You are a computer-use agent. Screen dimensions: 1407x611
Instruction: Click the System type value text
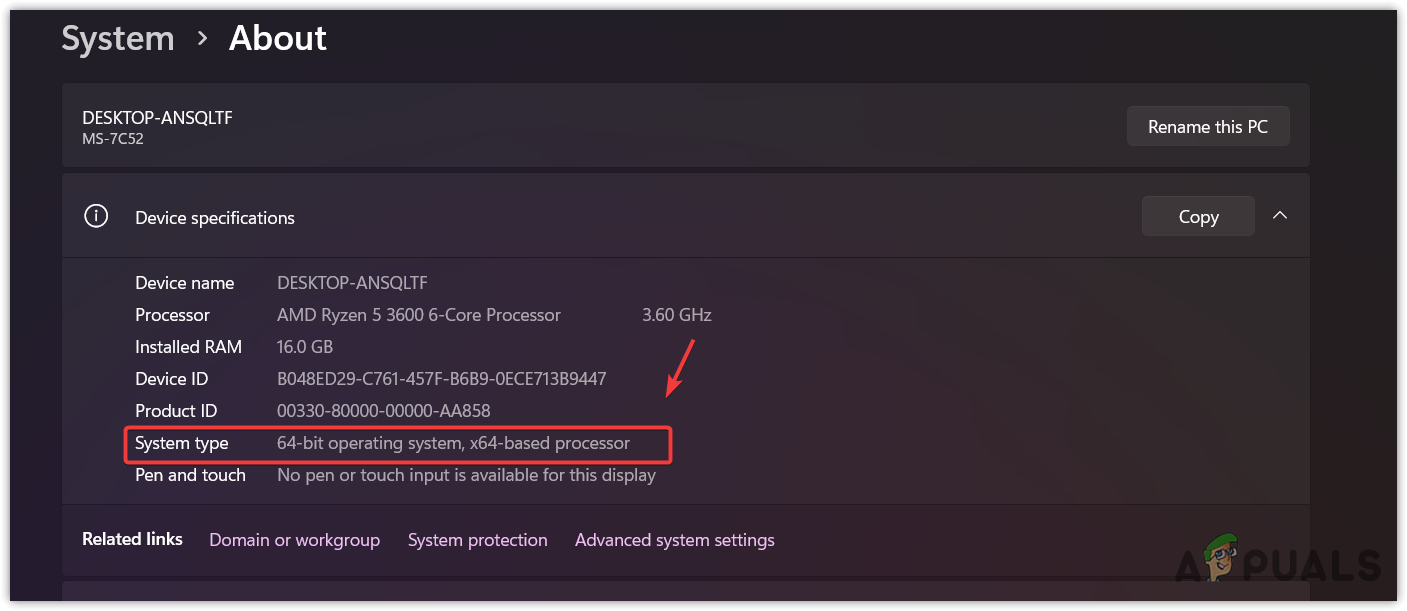coord(453,443)
